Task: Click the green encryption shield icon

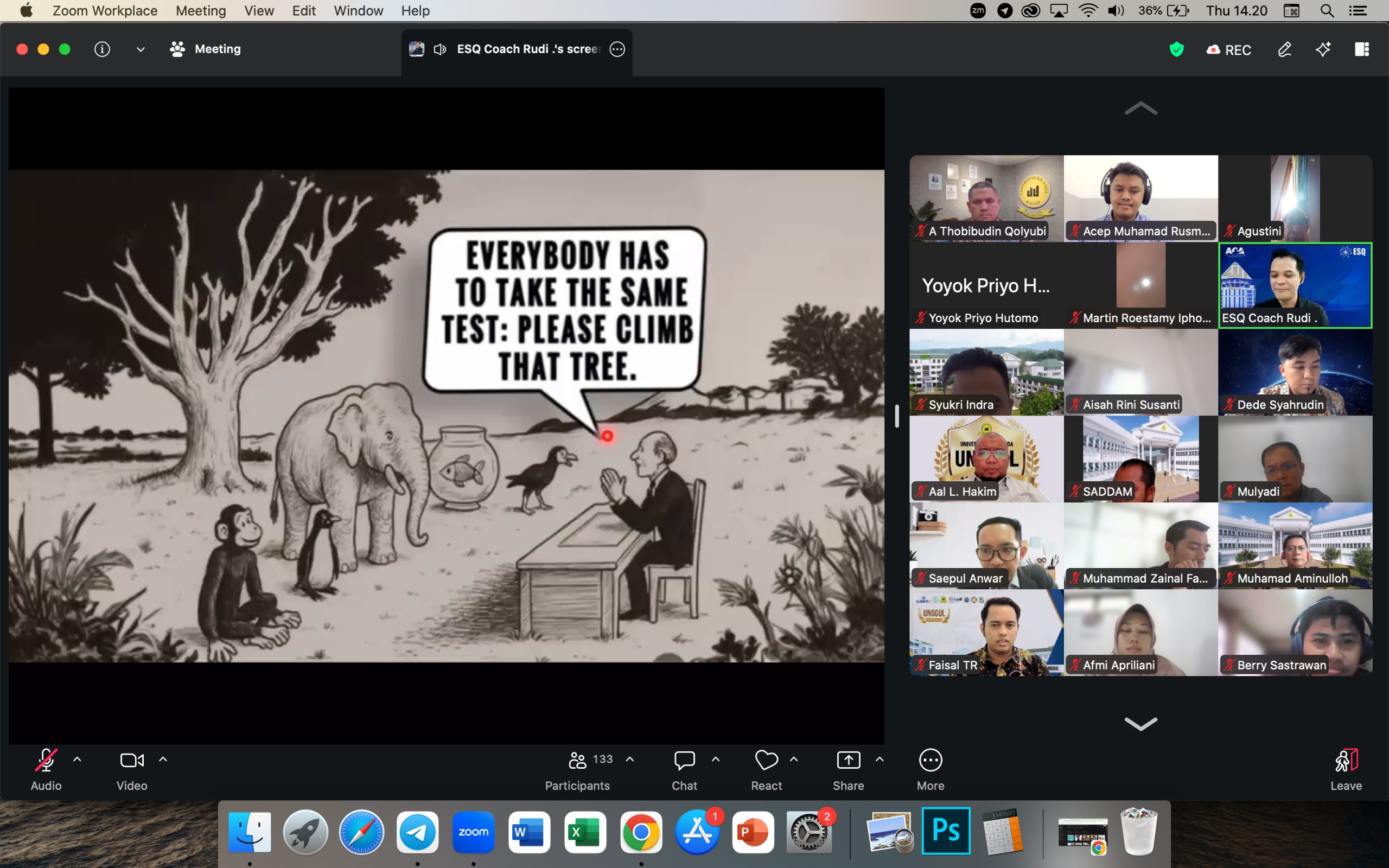Action: point(1177,49)
